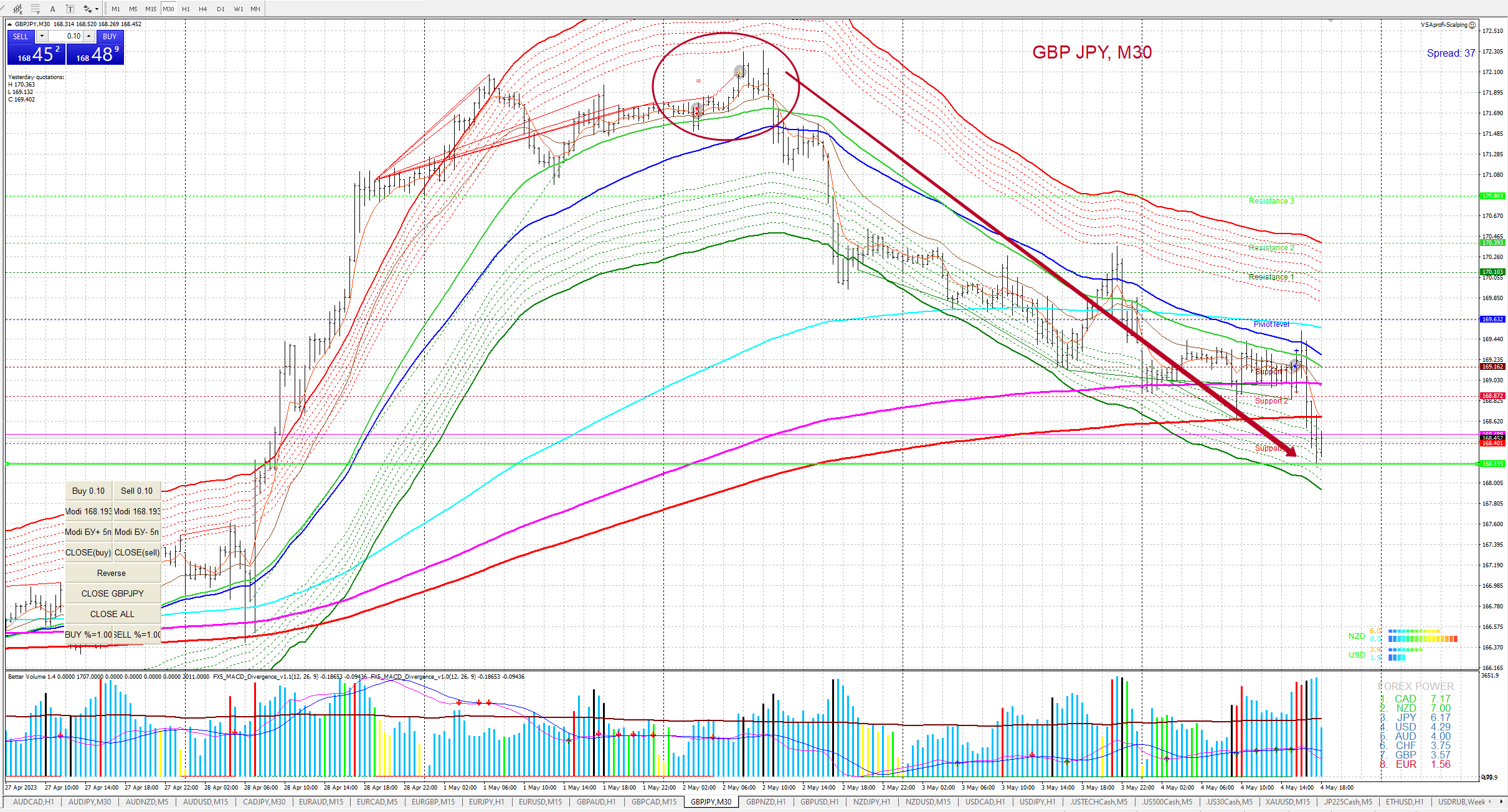Click the Reverse button
The height and width of the screenshot is (812, 1508).
pyautogui.click(x=111, y=573)
